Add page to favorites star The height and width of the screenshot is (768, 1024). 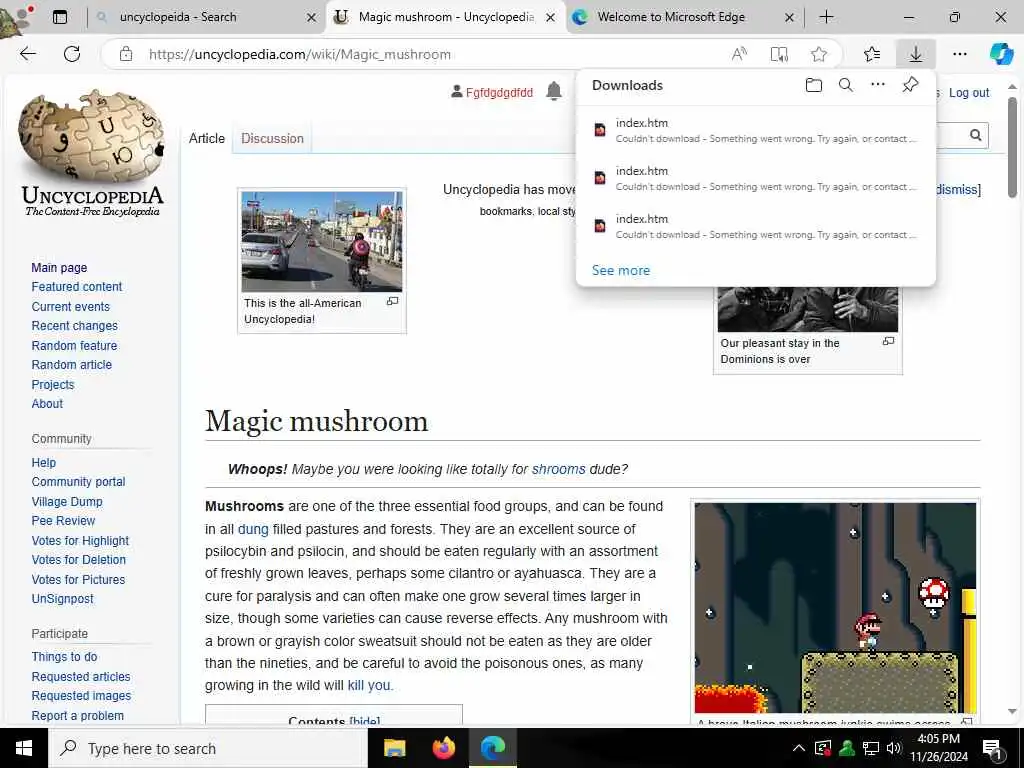(819, 54)
